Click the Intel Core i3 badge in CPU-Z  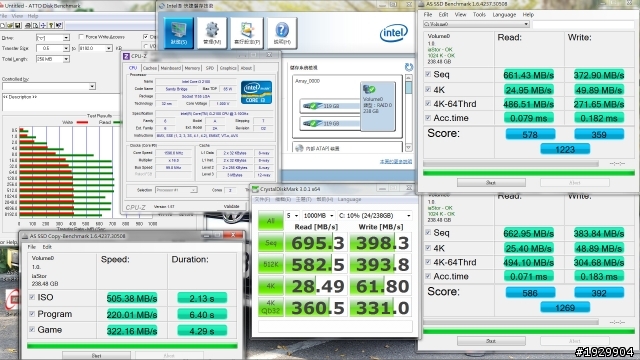(256, 92)
